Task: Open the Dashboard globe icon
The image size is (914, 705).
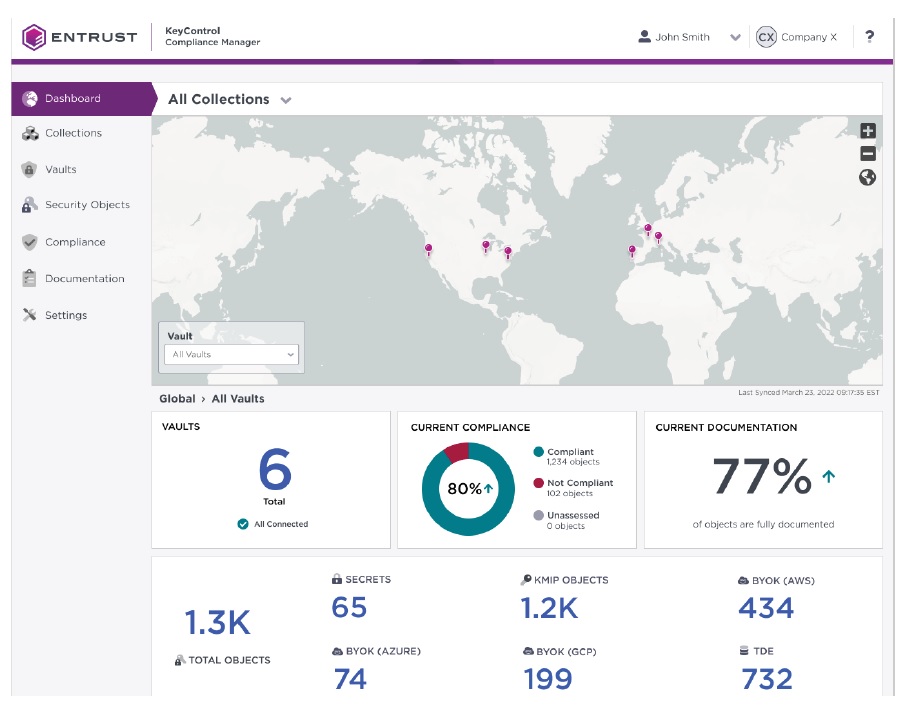Action: tap(30, 99)
